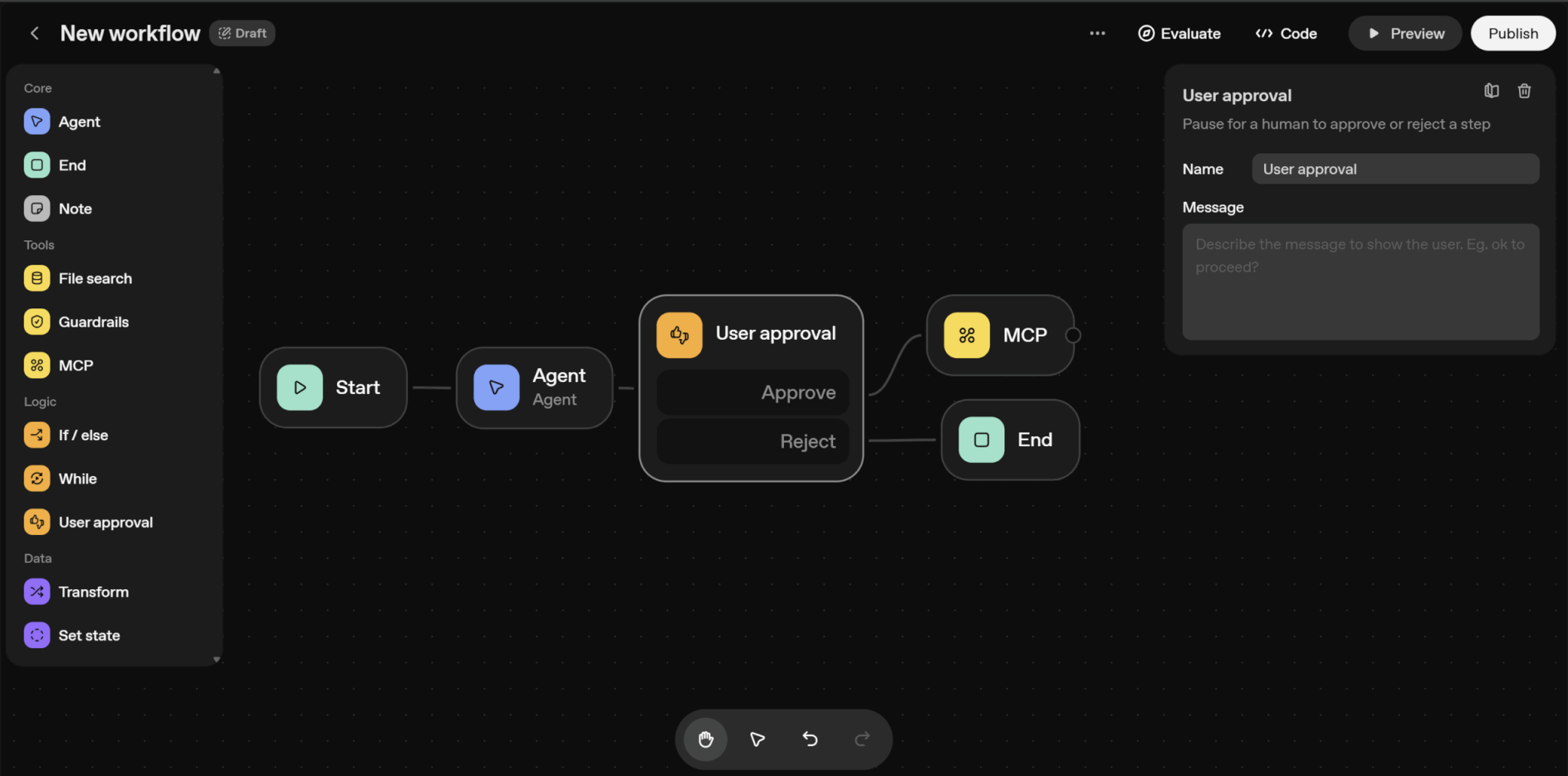The height and width of the screenshot is (776, 1568).
Task: Select the pointer selection tool
Action: [757, 739]
